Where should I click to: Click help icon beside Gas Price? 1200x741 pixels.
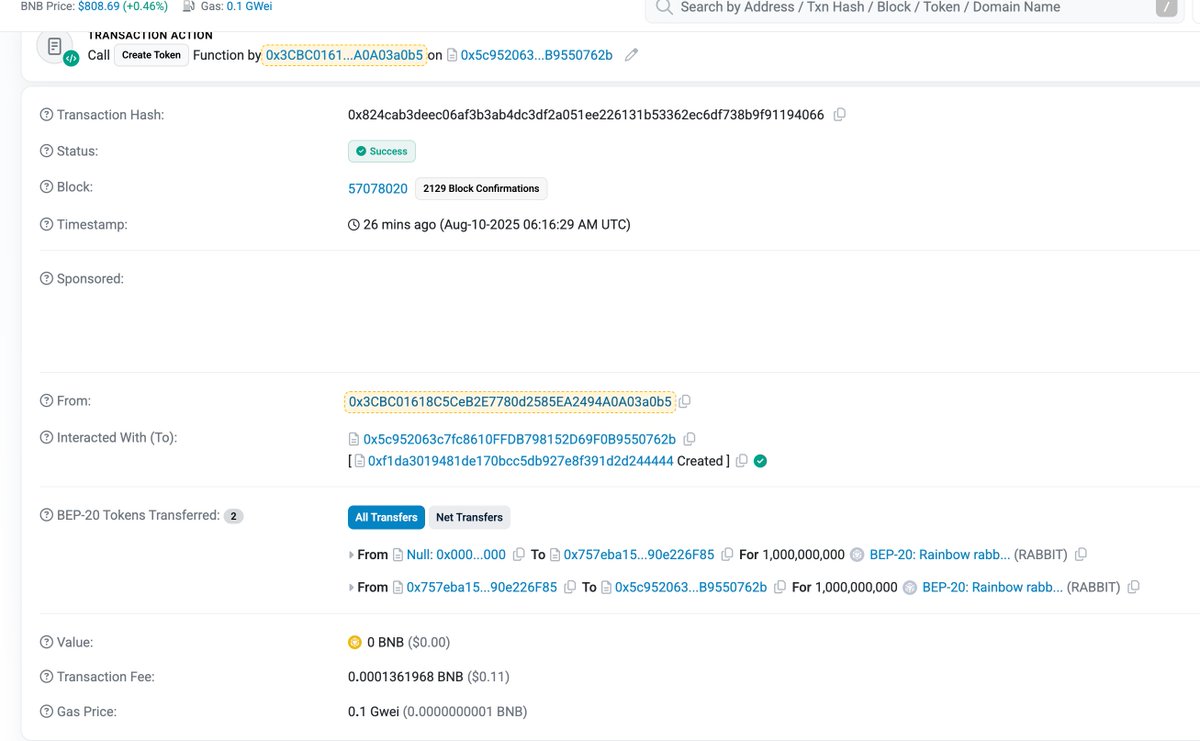pos(46,712)
